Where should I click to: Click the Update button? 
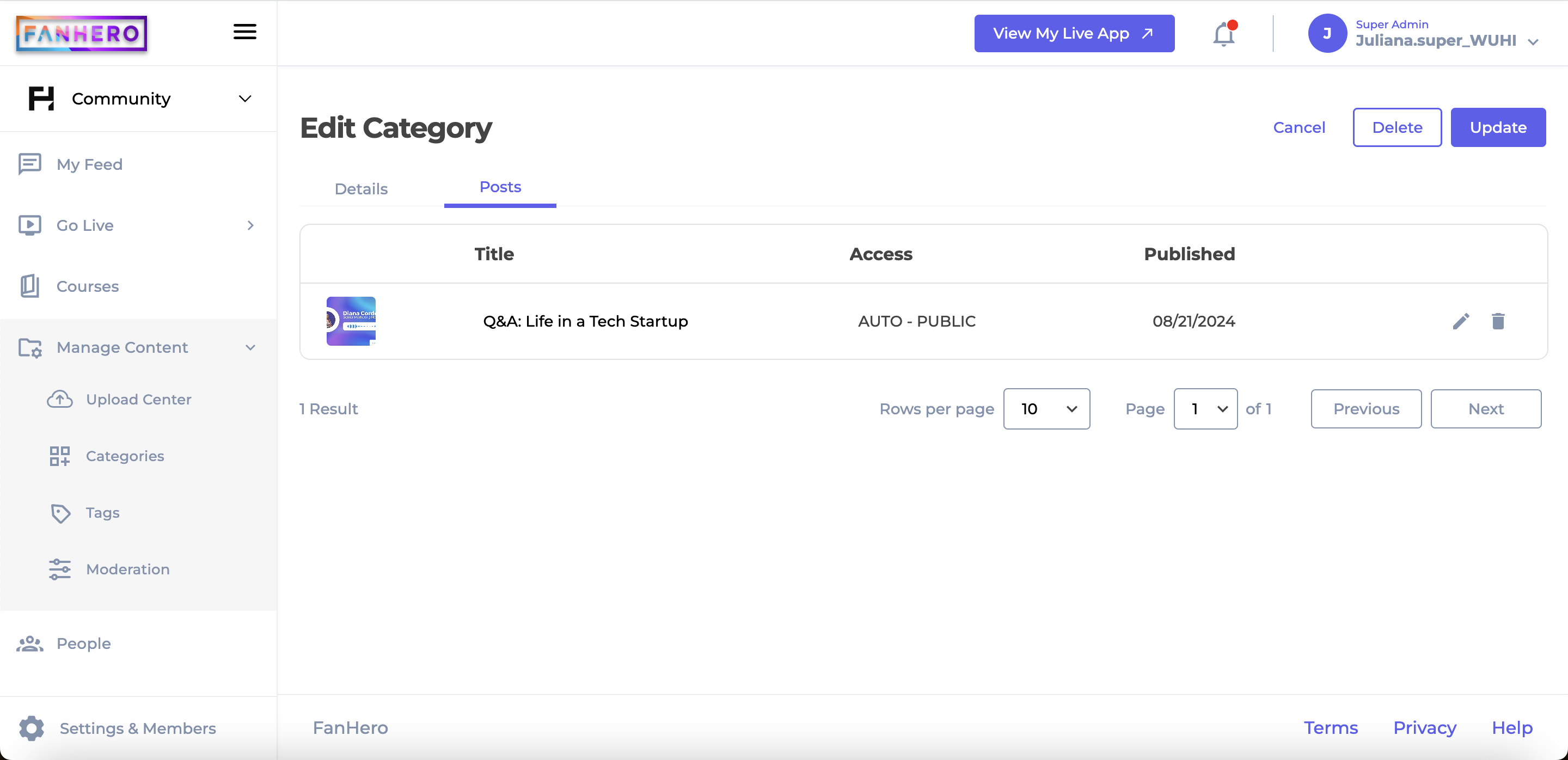[x=1497, y=127]
